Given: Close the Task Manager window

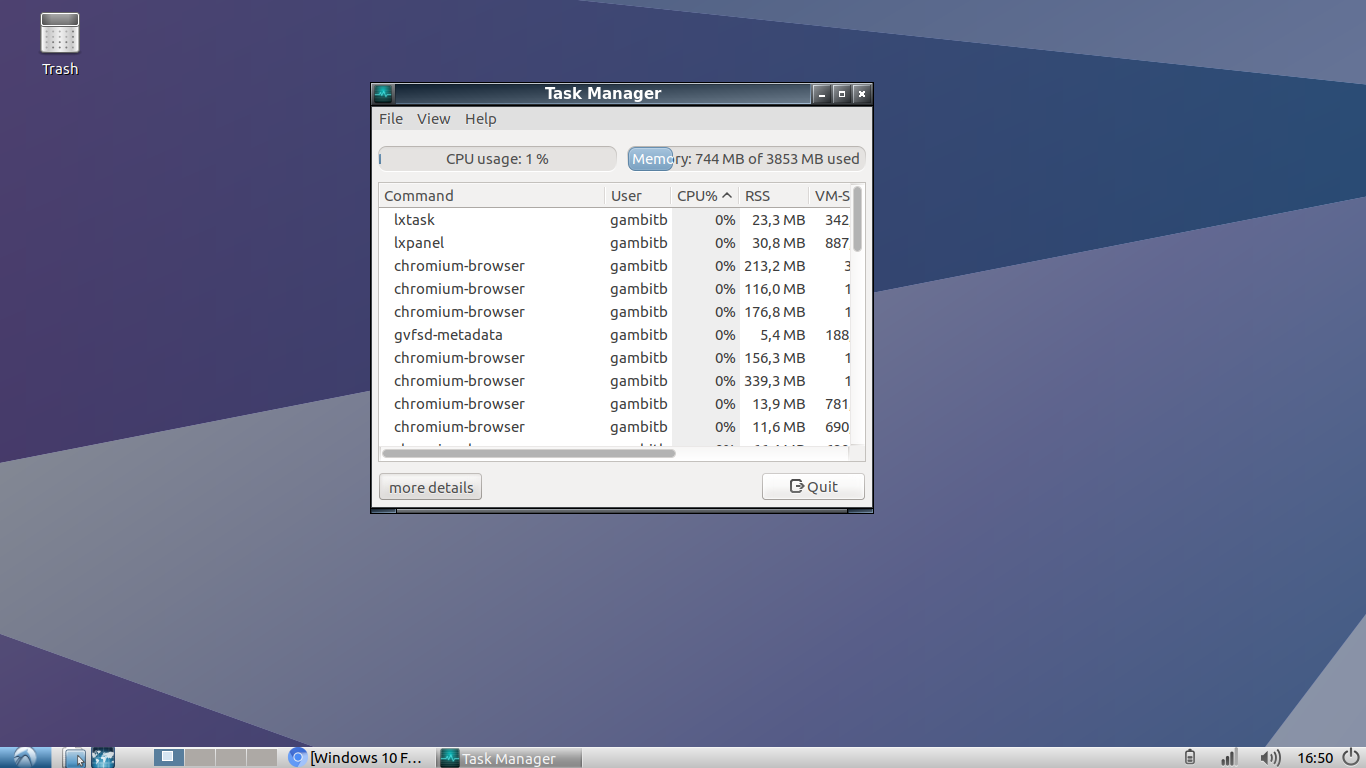Looking at the screenshot, I should pyautogui.click(x=862, y=94).
